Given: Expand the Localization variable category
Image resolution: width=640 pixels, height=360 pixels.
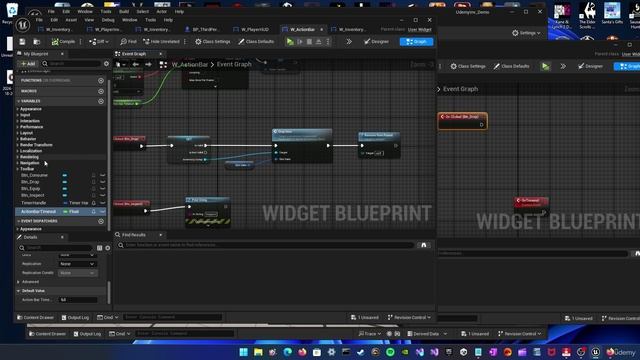Looking at the screenshot, I should click(x=18, y=151).
